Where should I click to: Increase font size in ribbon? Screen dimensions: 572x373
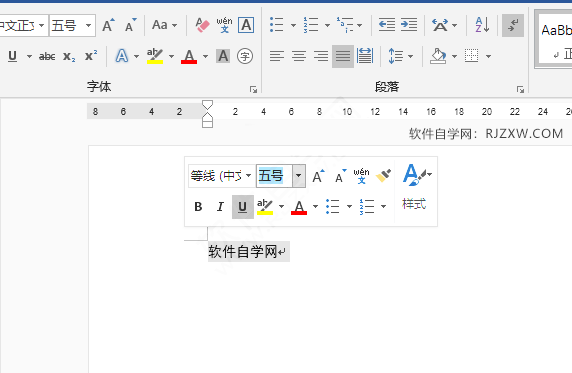click(108, 25)
